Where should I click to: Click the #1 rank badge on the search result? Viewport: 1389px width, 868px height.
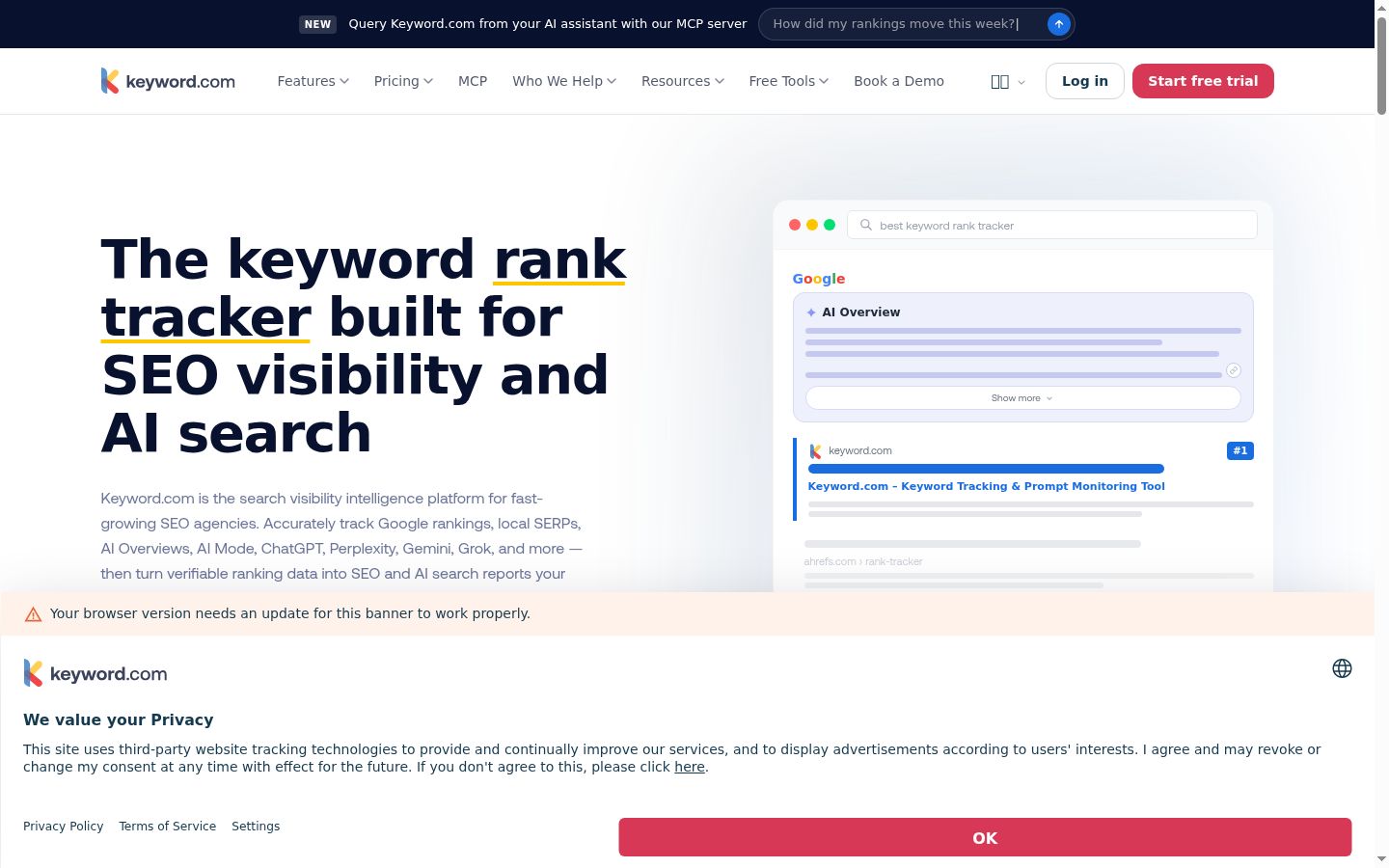click(x=1239, y=450)
